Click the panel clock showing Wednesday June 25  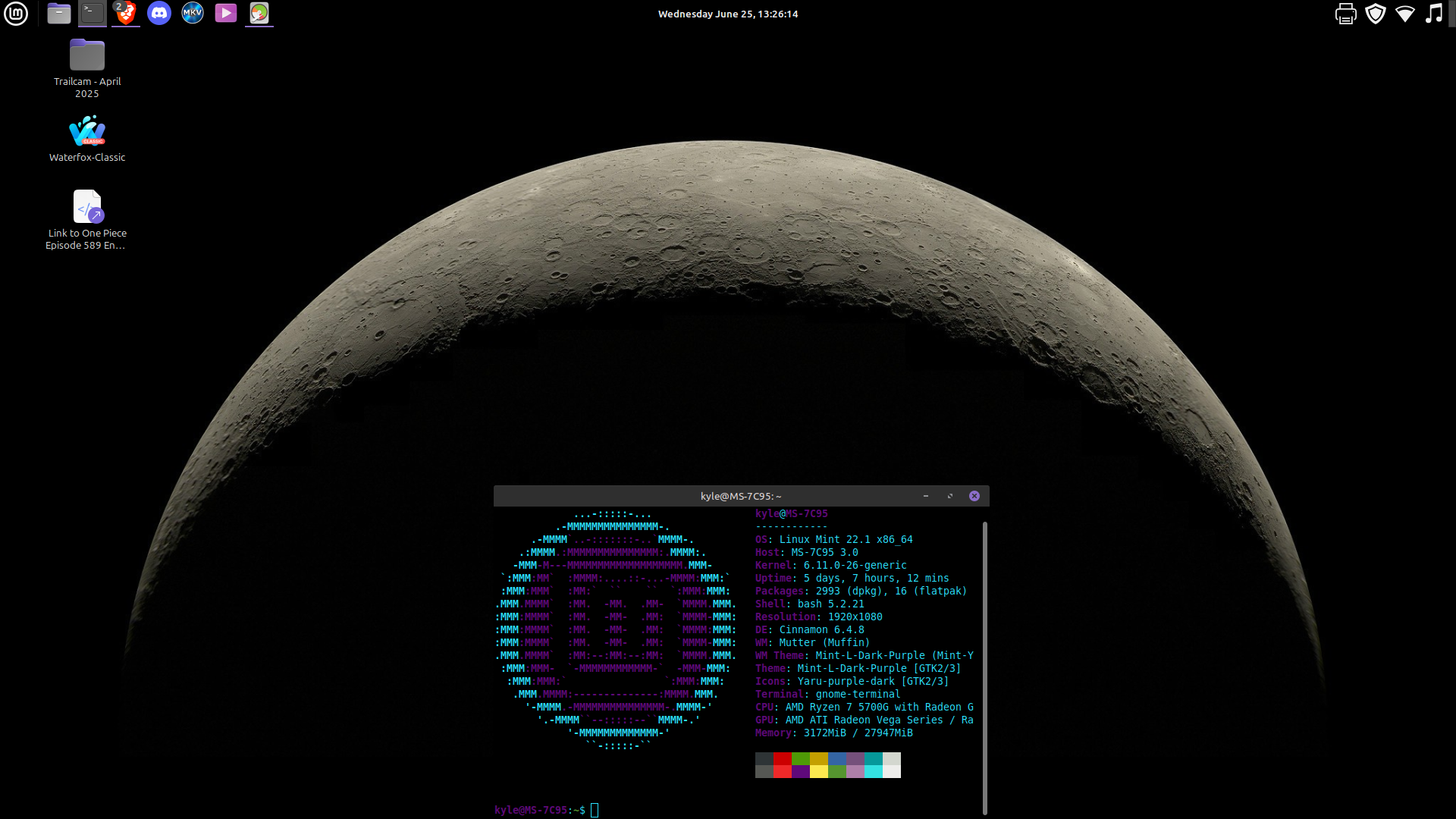728,14
